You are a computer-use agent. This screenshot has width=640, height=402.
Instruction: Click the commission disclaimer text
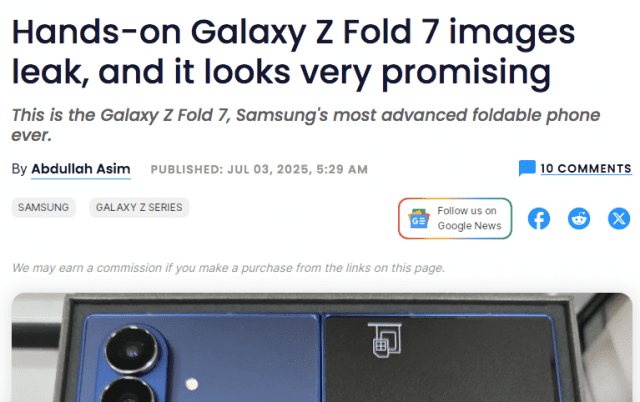[228, 268]
